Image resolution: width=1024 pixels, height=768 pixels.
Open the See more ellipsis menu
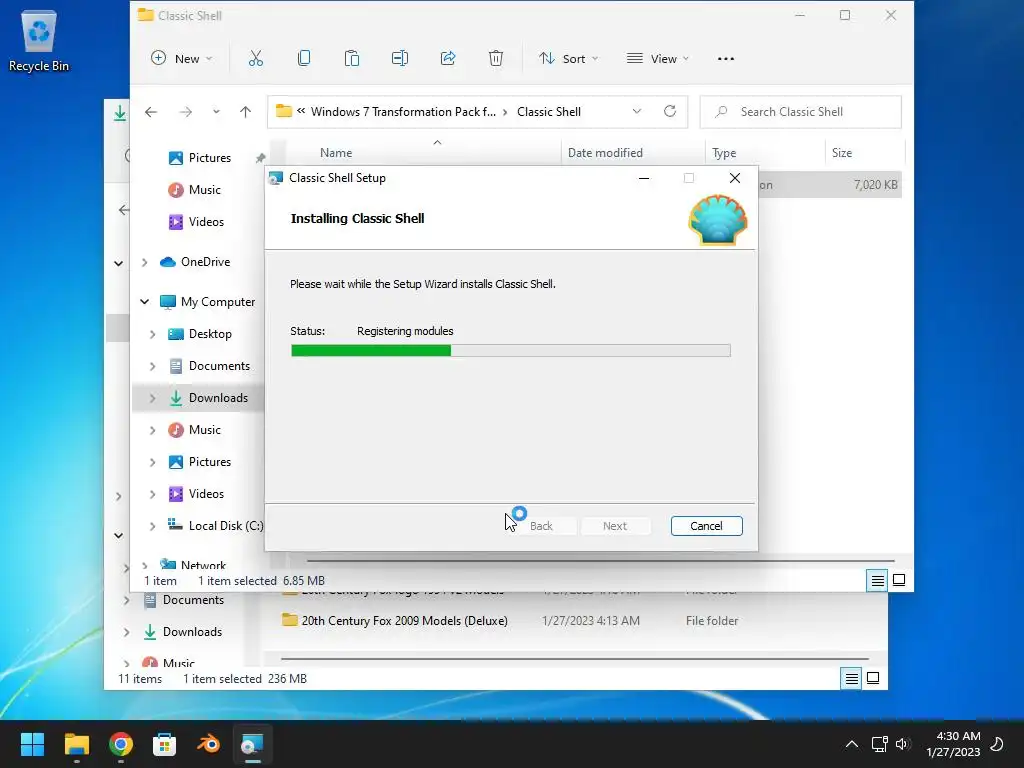[726, 59]
